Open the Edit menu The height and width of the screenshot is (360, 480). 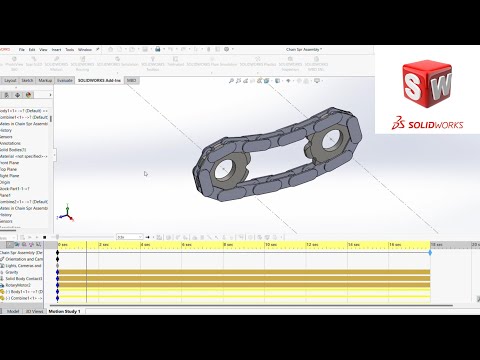[x=32, y=50]
